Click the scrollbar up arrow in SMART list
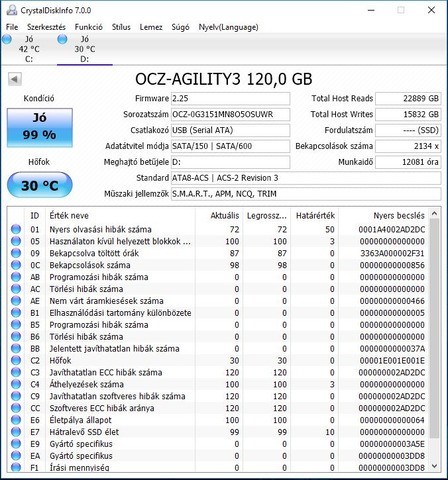Viewport: 448px width, 480px height. coord(434,213)
